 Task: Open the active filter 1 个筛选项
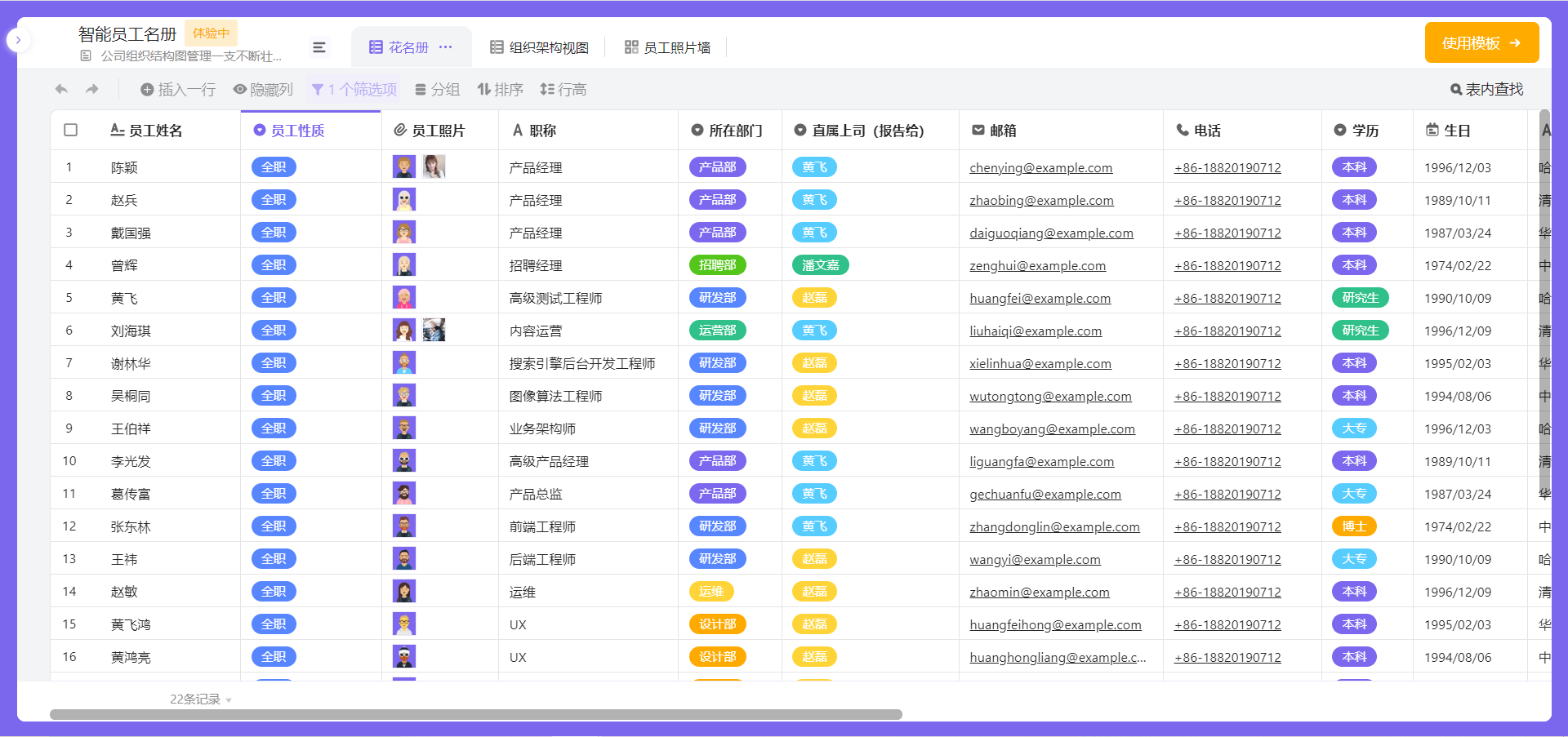click(354, 89)
